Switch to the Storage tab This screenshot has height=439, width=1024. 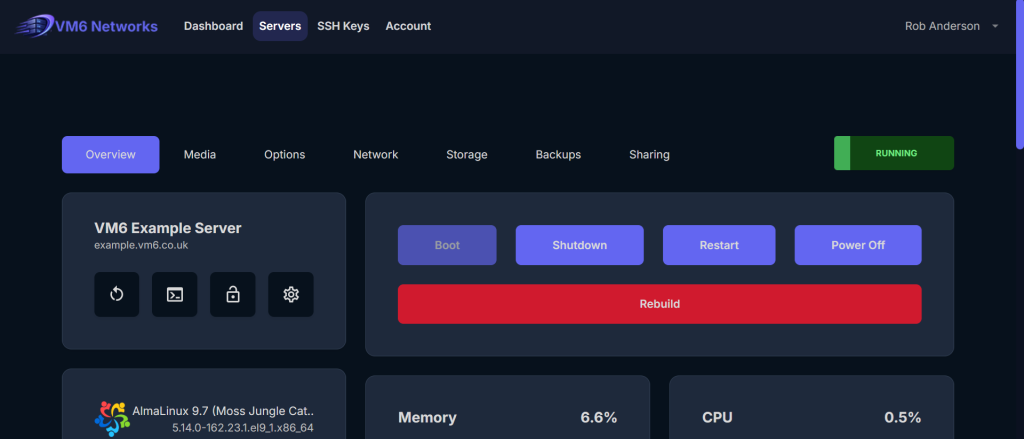pyautogui.click(x=467, y=155)
